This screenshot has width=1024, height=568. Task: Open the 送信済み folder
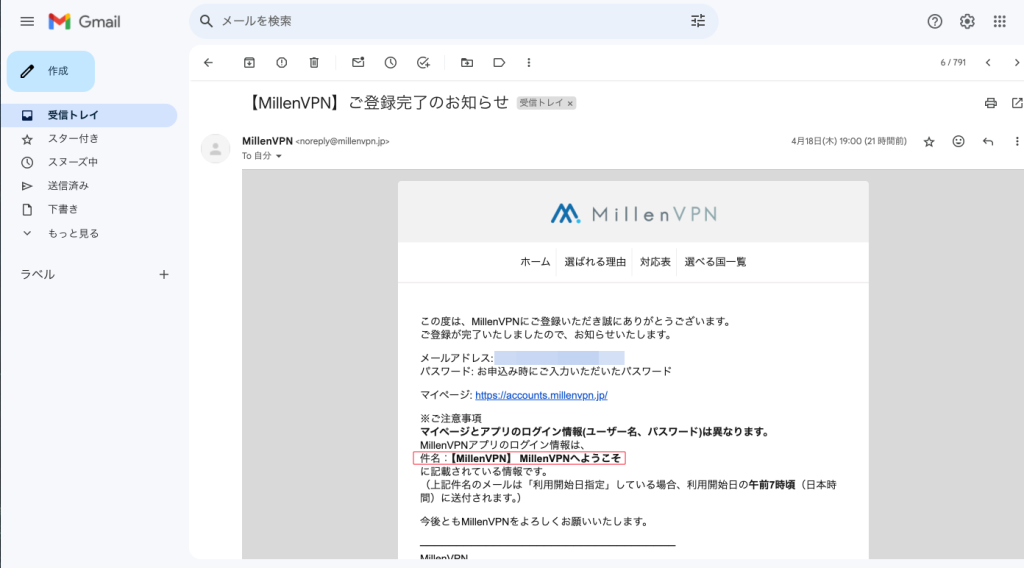68,186
